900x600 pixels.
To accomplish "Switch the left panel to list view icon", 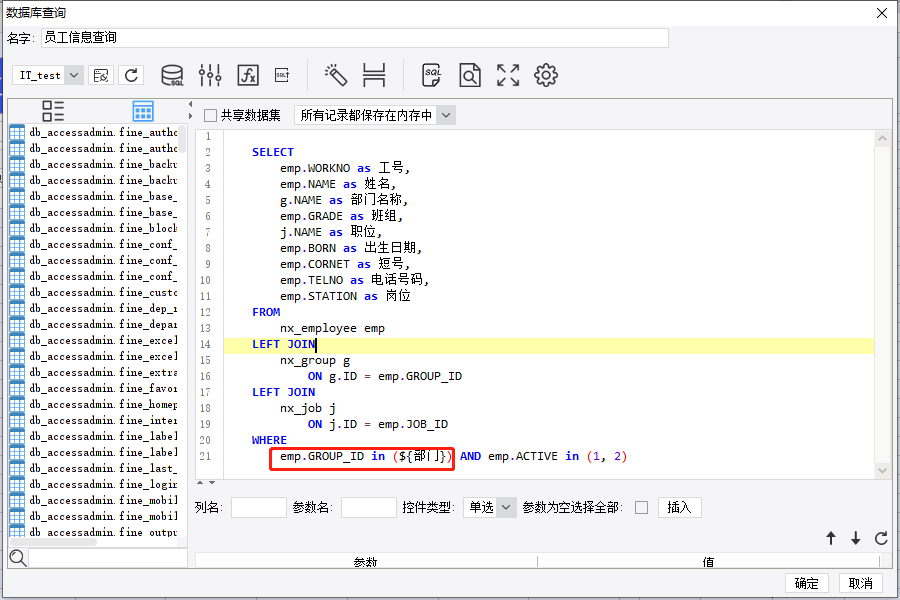I will (53, 111).
